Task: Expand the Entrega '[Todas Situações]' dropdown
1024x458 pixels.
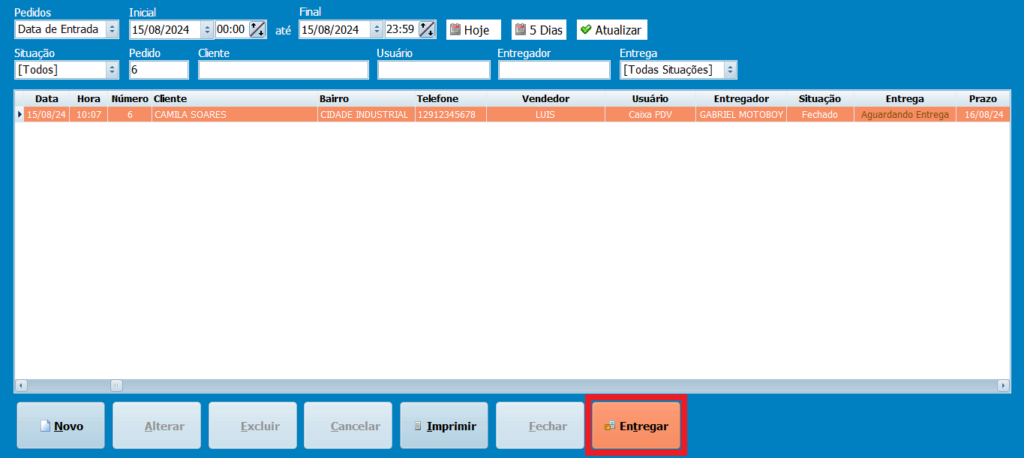Action: click(x=730, y=70)
